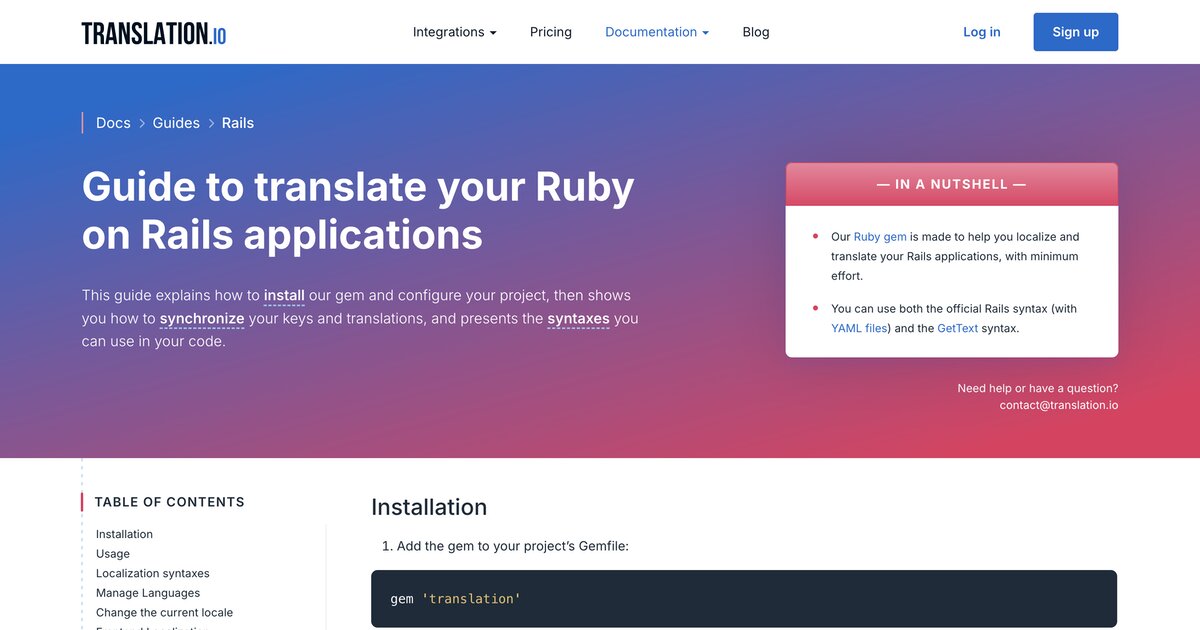Go to Usage in table of contents
Viewport: 1200px width, 630px height.
[113, 554]
